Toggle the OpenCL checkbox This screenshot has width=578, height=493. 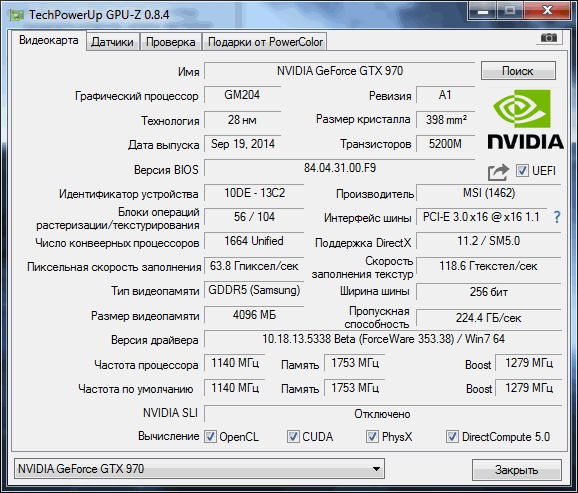click(x=210, y=437)
